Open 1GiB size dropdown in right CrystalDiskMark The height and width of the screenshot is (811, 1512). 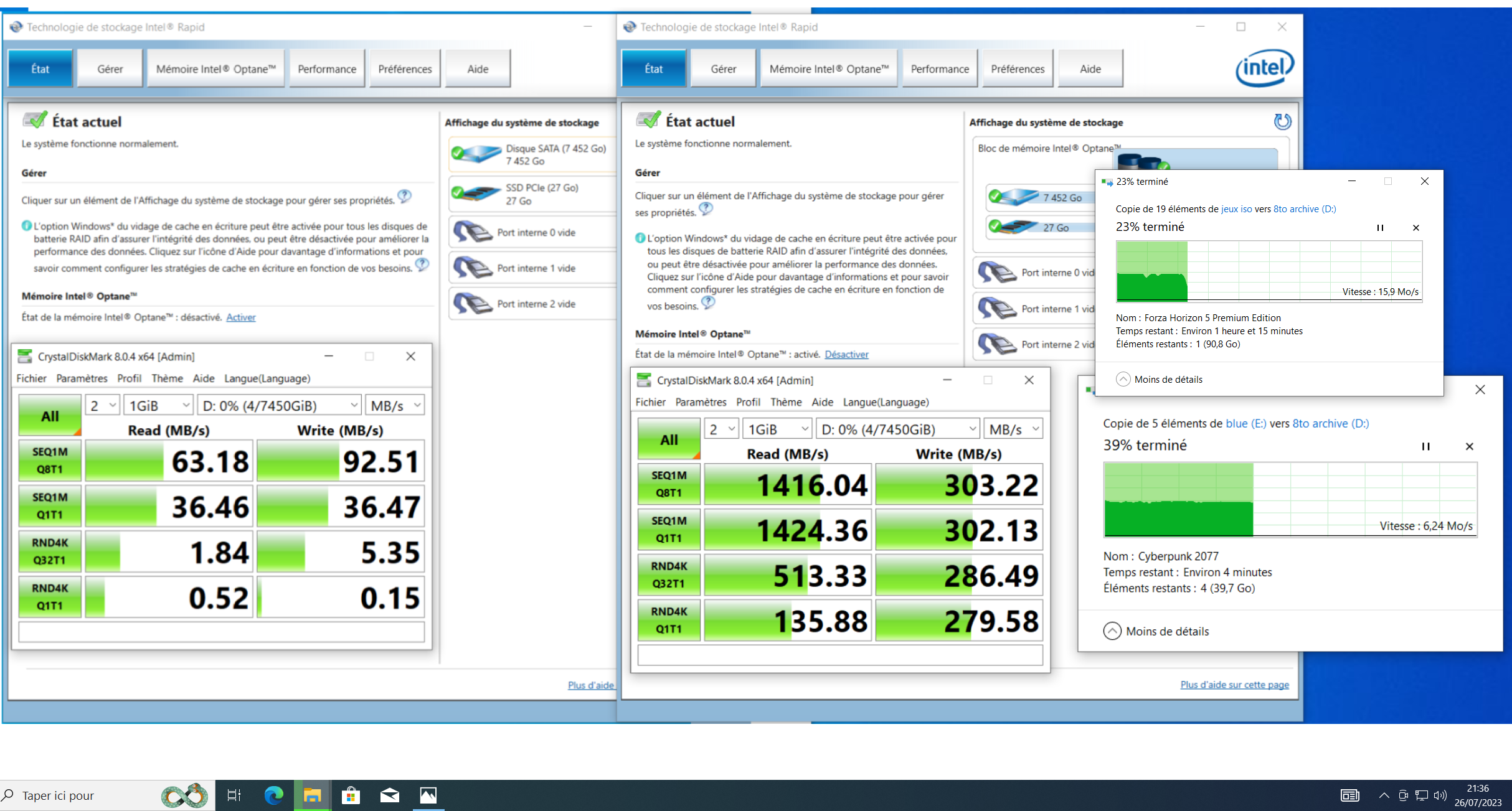[778, 429]
